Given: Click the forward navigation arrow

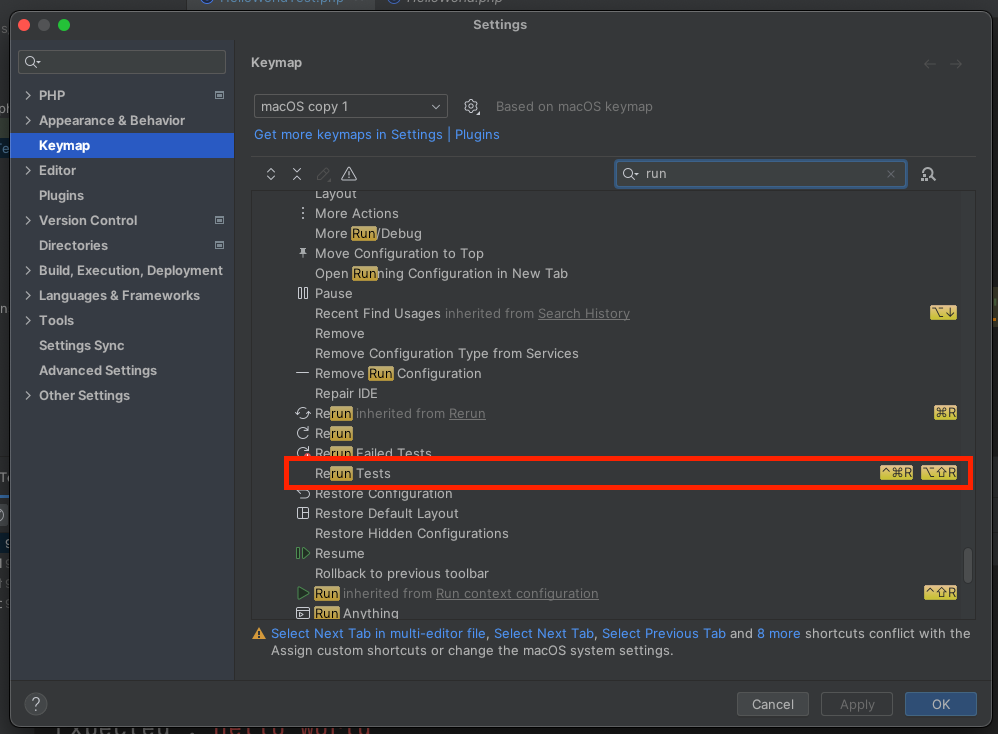Looking at the screenshot, I should [955, 64].
